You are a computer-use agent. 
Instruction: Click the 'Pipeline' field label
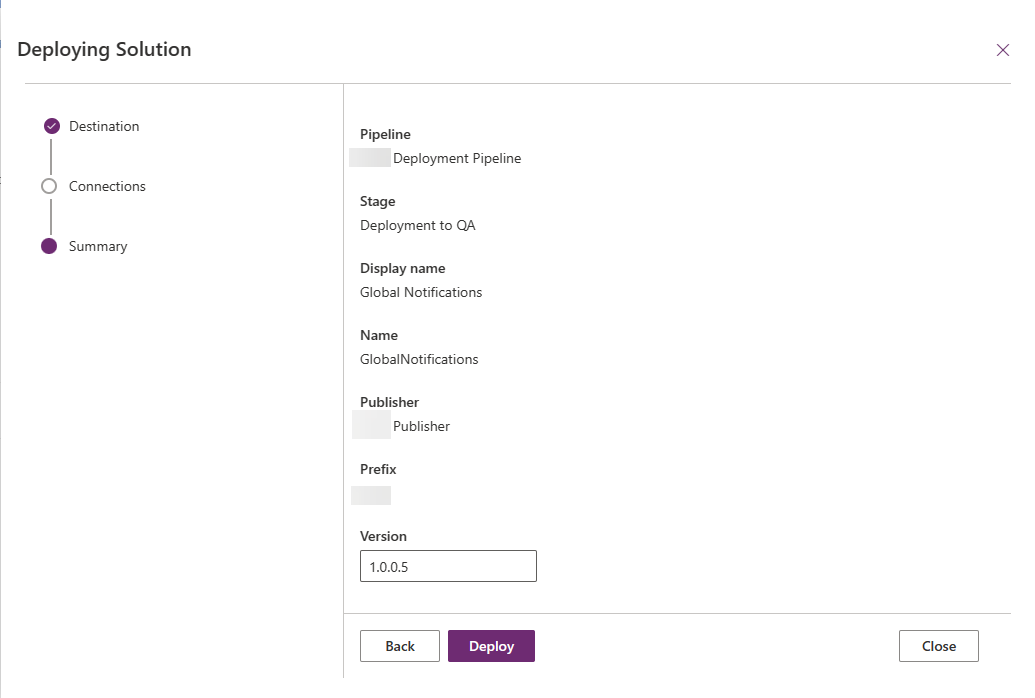[385, 134]
